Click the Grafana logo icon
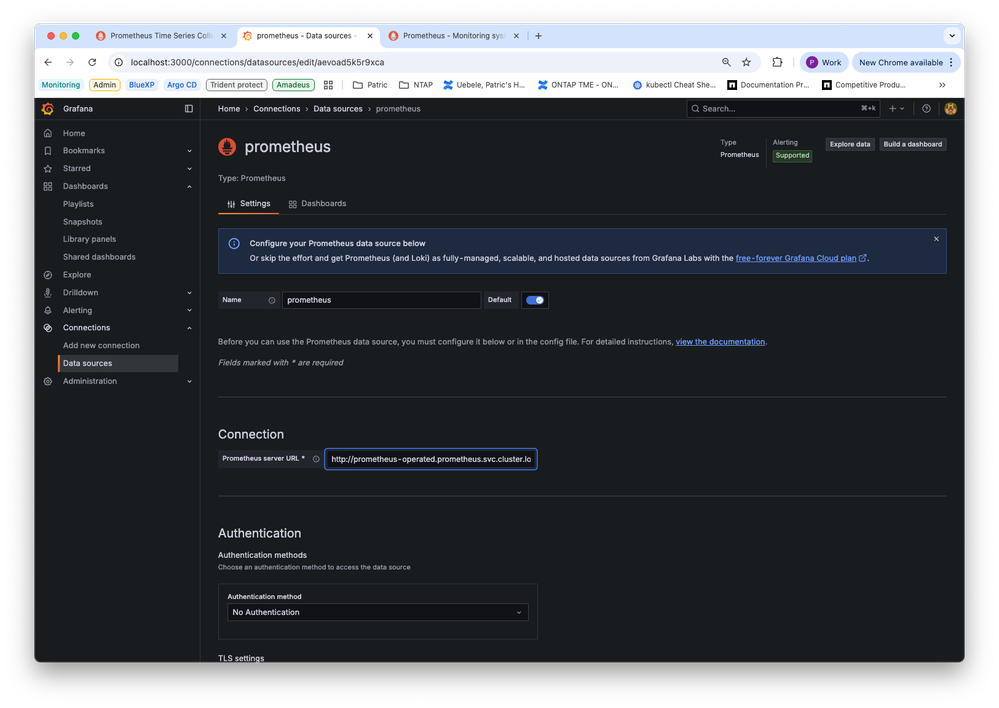This screenshot has width=999, height=708. point(47,109)
